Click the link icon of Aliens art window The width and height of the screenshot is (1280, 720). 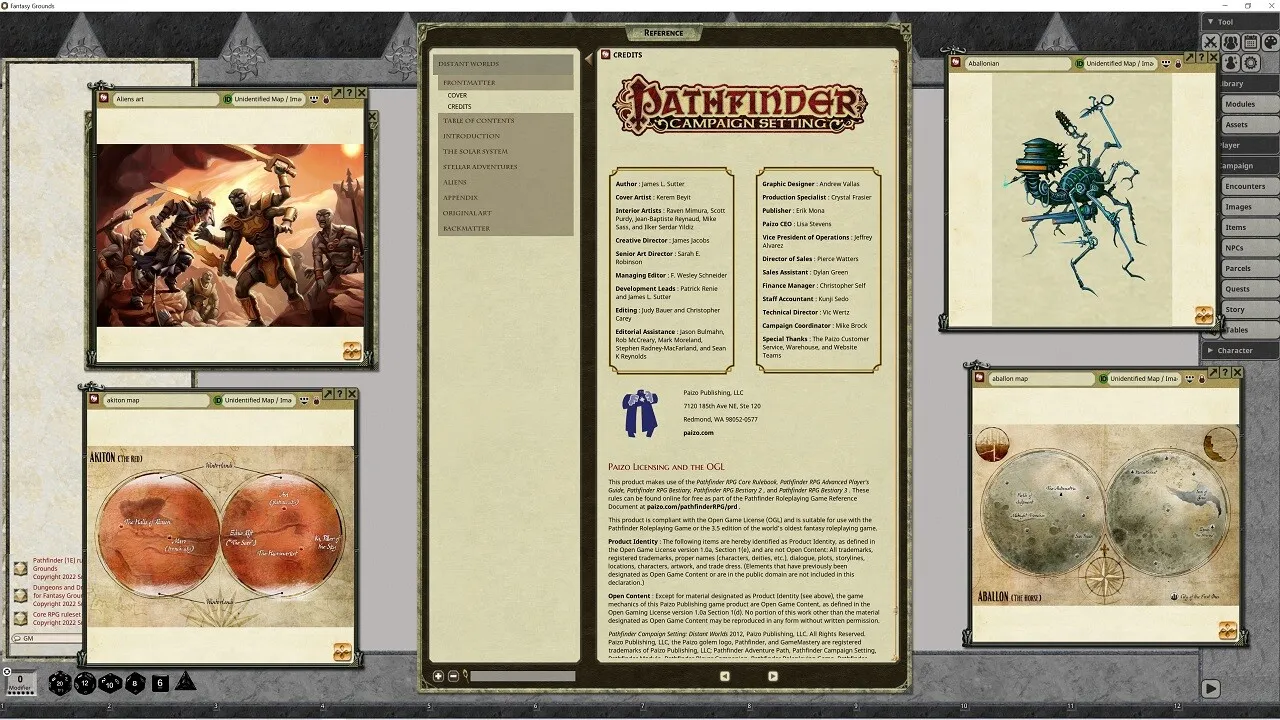click(105, 99)
